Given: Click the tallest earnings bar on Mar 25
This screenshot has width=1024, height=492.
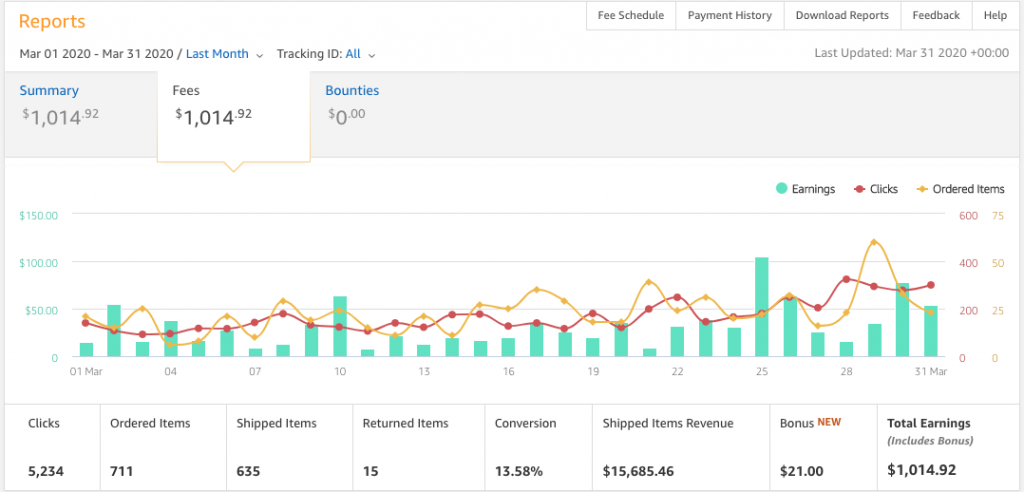Looking at the screenshot, I should pyautogui.click(x=762, y=307).
